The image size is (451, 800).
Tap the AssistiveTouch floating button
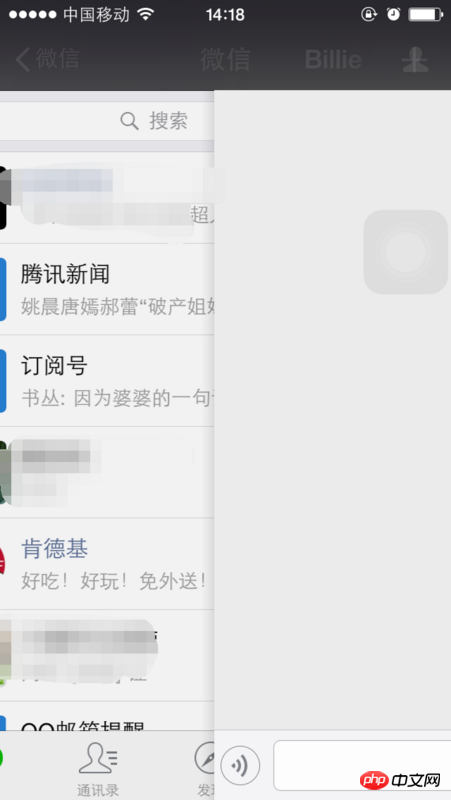point(406,252)
